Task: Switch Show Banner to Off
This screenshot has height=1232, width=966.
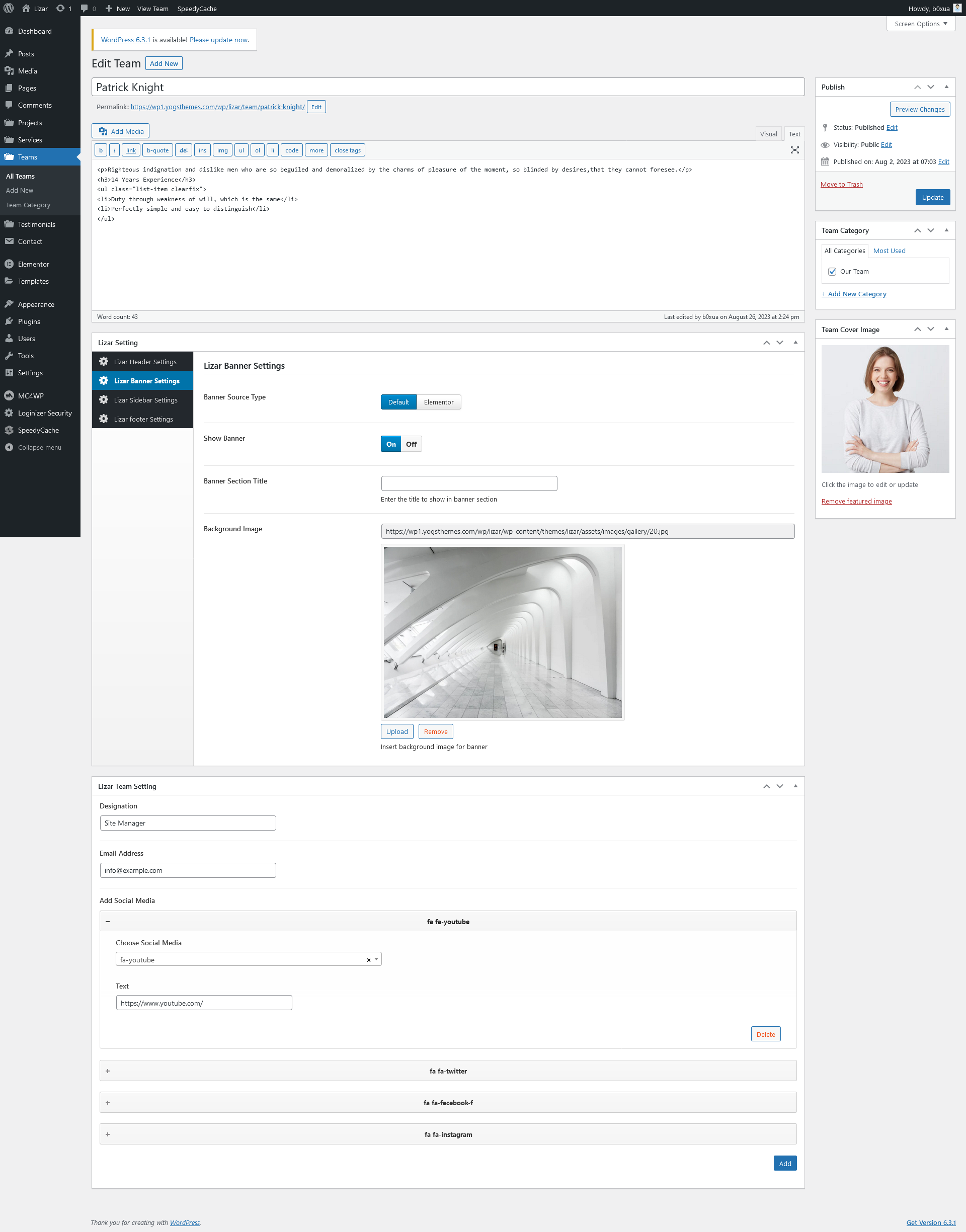Action: [411, 444]
